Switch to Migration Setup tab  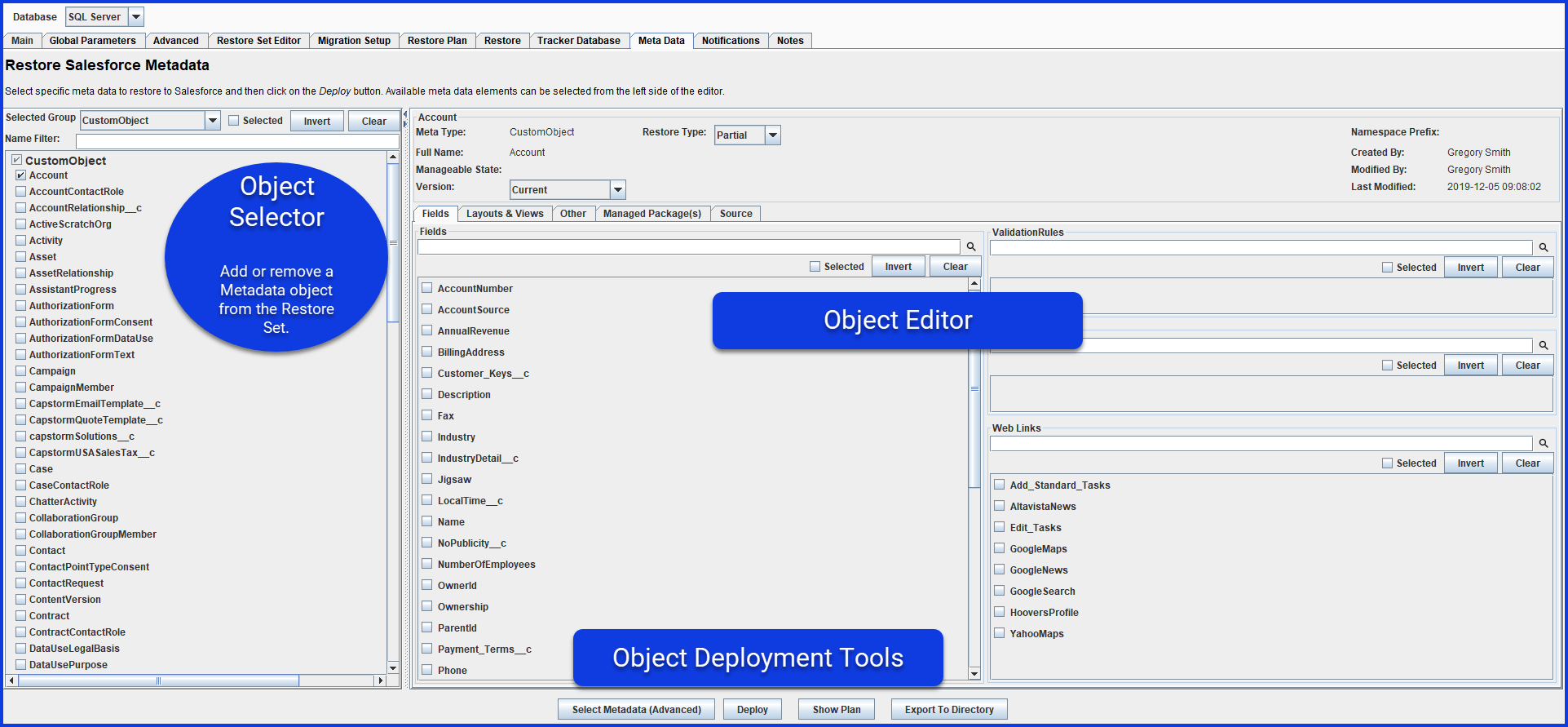coord(354,41)
